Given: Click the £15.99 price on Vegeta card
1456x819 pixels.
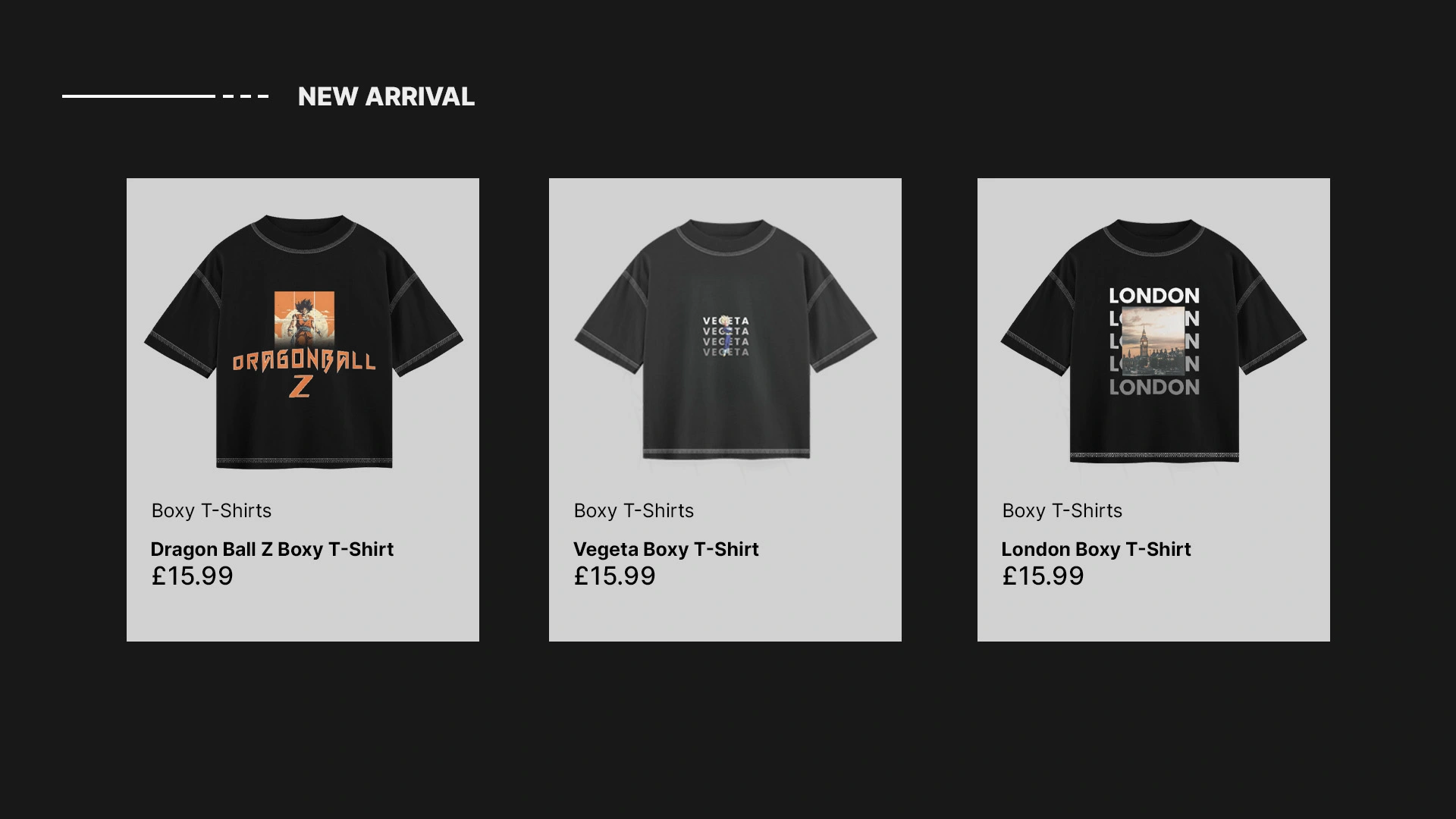Looking at the screenshot, I should [614, 576].
